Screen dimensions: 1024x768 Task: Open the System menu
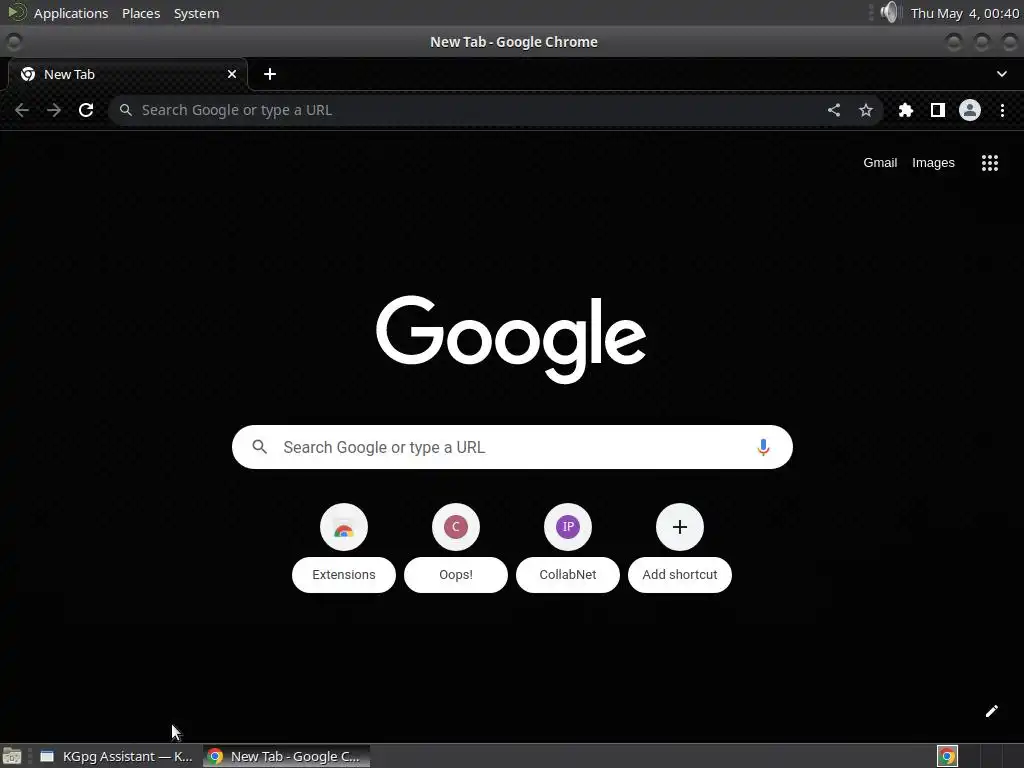pos(197,13)
